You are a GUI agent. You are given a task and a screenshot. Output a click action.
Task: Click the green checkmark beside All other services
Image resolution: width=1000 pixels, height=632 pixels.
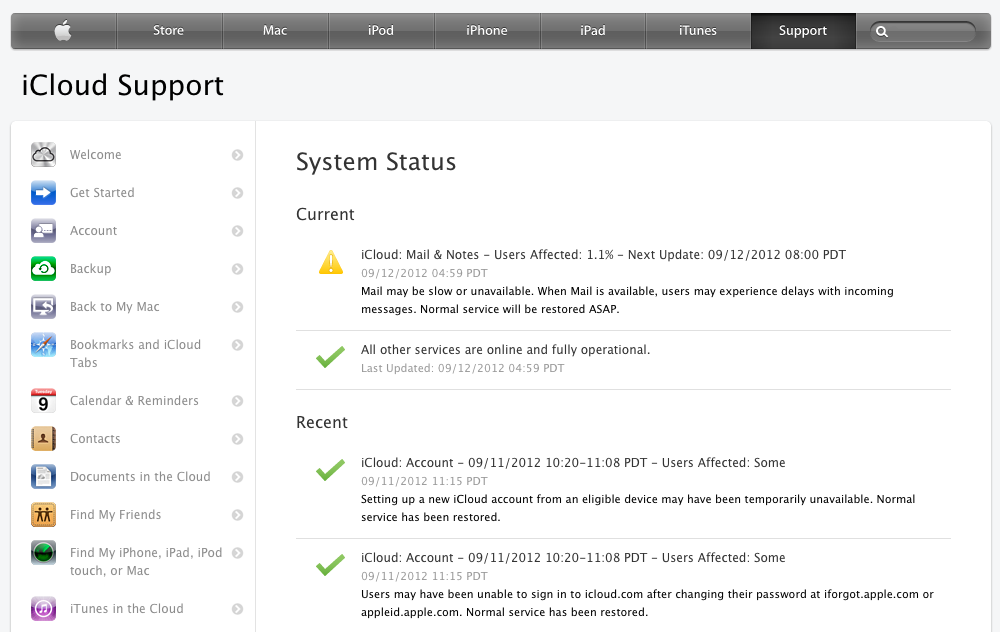[x=330, y=356]
